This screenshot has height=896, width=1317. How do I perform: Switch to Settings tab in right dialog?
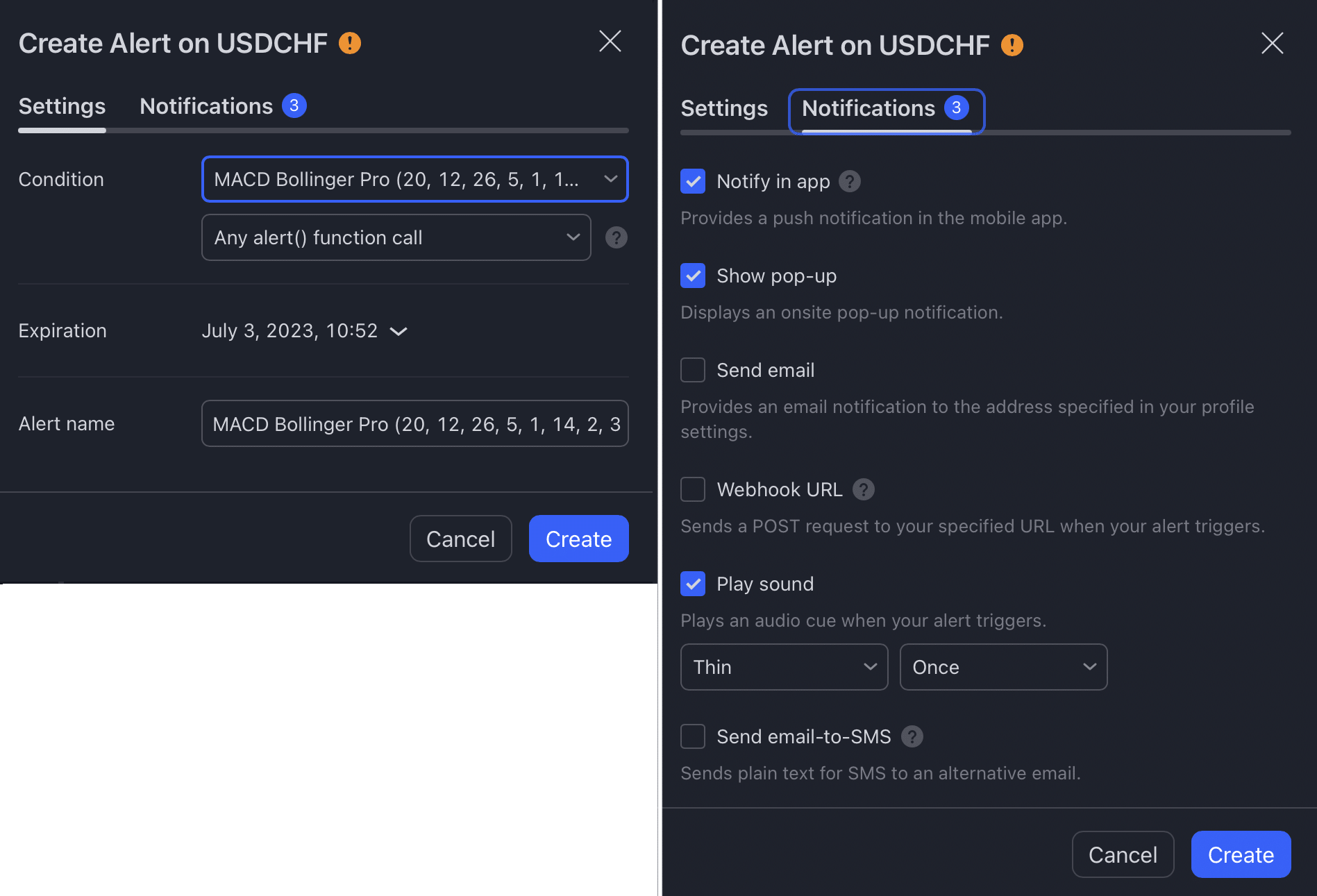pyautogui.click(x=724, y=108)
